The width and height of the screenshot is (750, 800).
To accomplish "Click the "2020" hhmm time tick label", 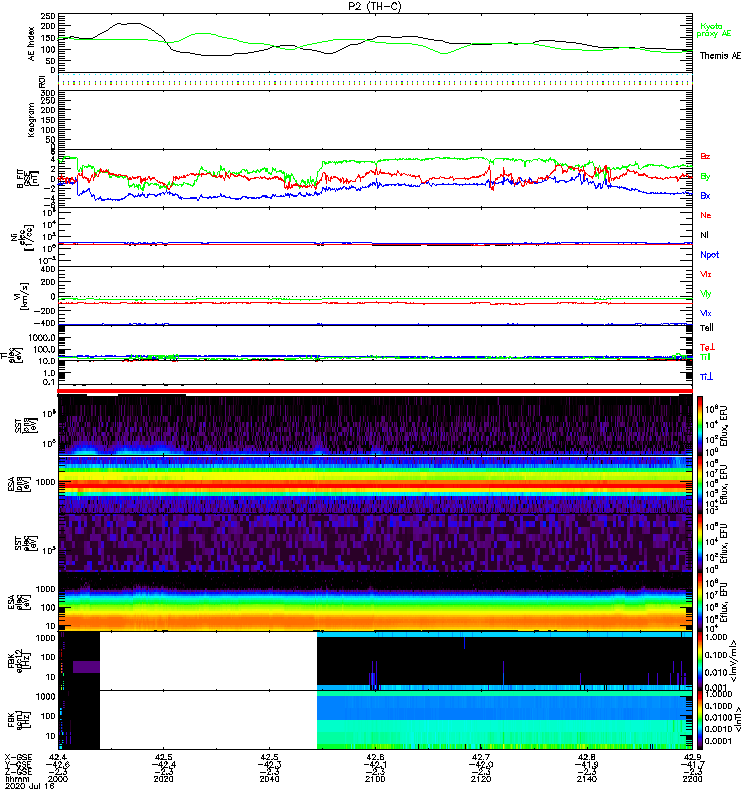I will pyautogui.click(x=163, y=779).
